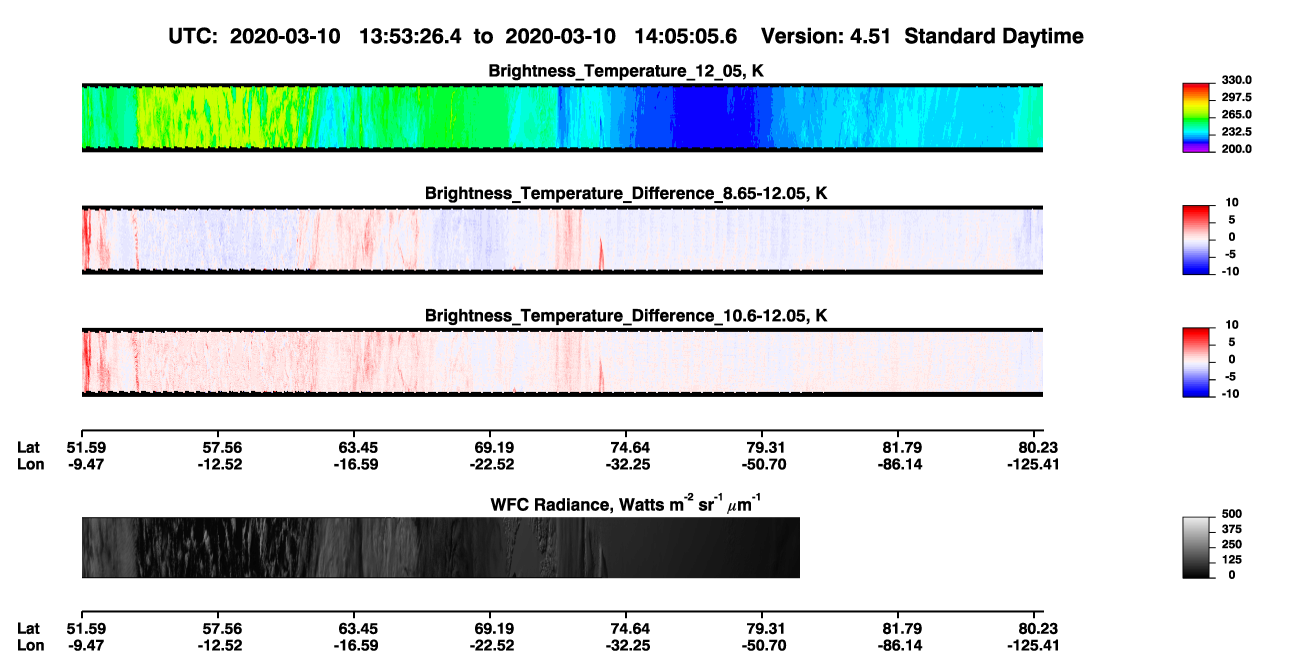Click the 'Brightness_Temperature_Difference_8.65-12.05, K' title
The width and height of the screenshot is (1300, 667).
click(626, 193)
